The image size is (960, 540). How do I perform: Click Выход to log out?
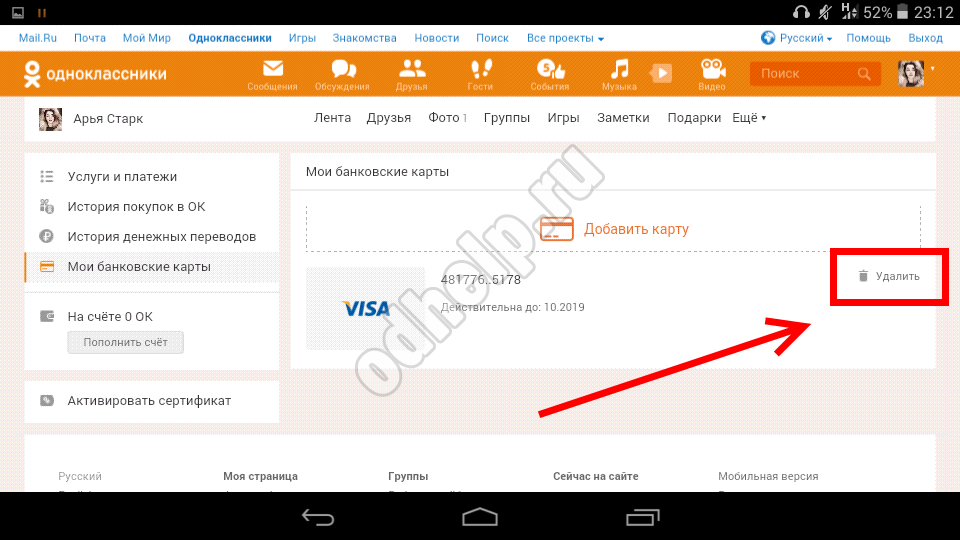(925, 38)
